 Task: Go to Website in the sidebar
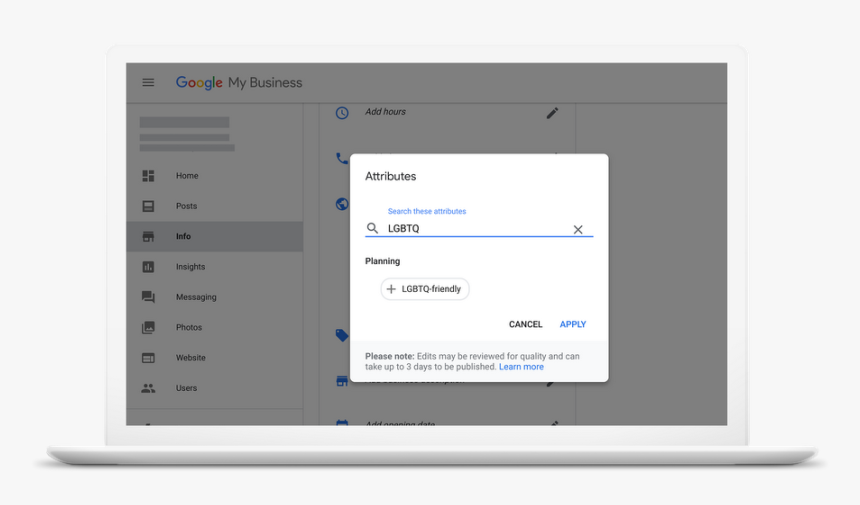(190, 358)
